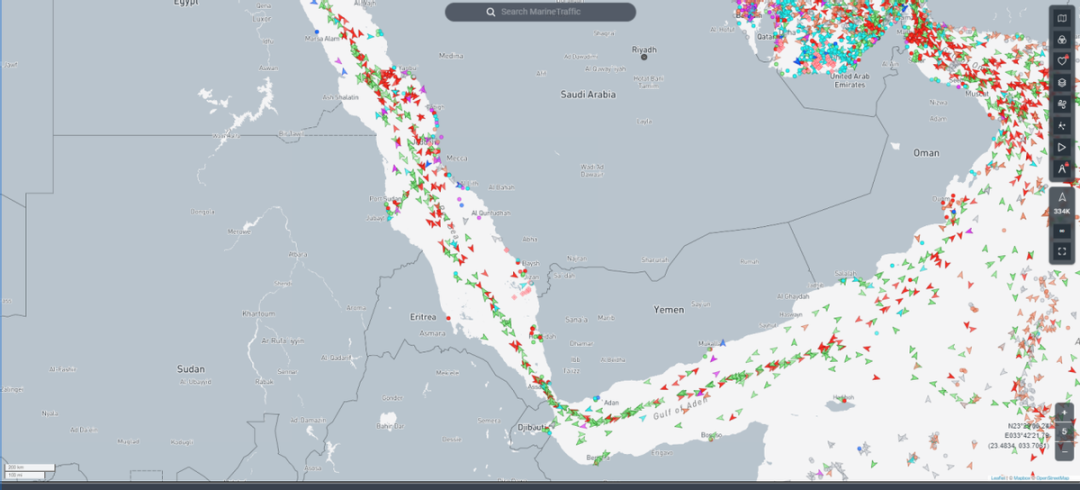Open the My Fleets heart icon

[x=1062, y=61]
